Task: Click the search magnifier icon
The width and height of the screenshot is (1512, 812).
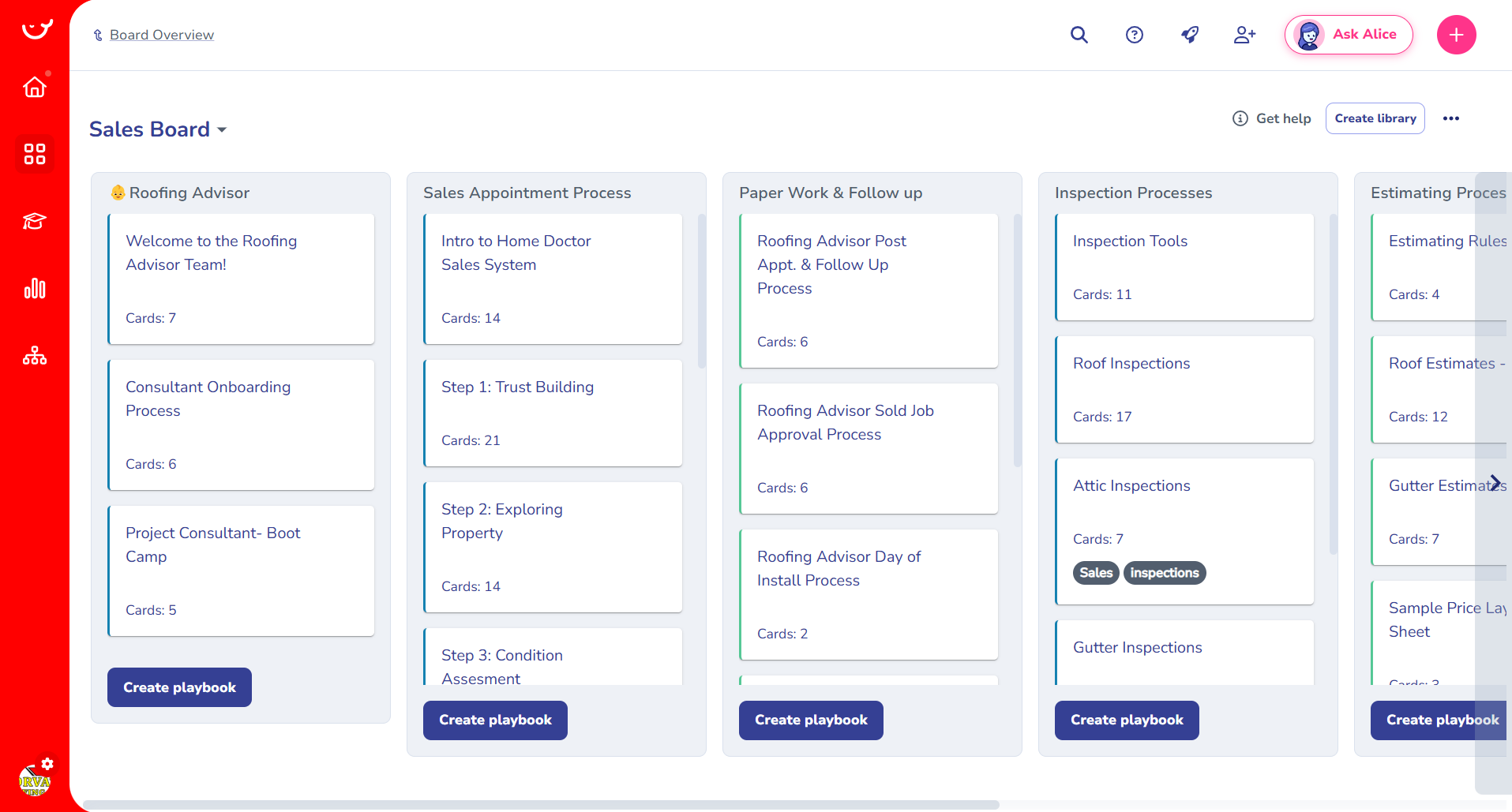Action: (x=1079, y=35)
